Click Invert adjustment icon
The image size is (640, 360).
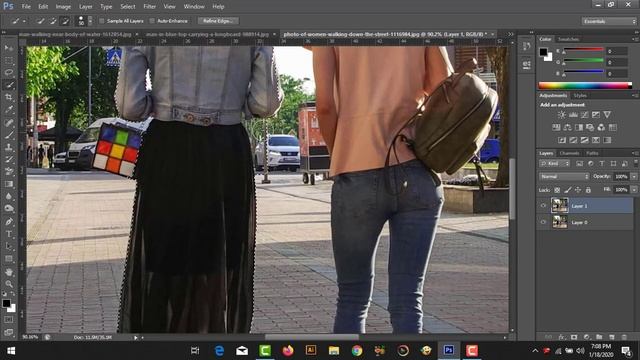click(562, 140)
